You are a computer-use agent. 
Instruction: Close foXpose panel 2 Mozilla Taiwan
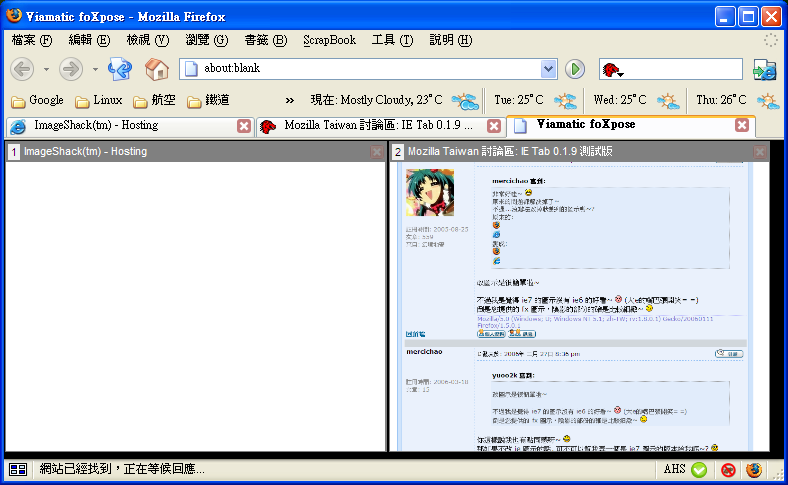760,152
